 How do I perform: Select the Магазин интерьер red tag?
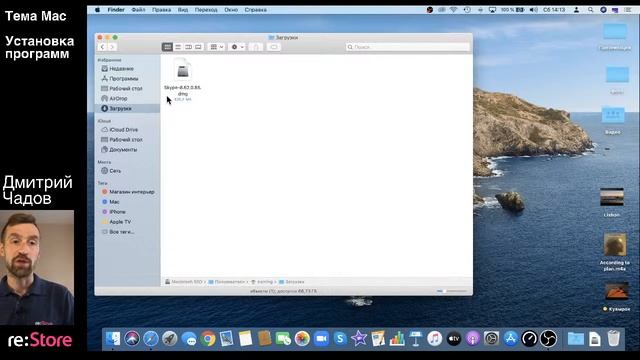pyautogui.click(x=131, y=191)
